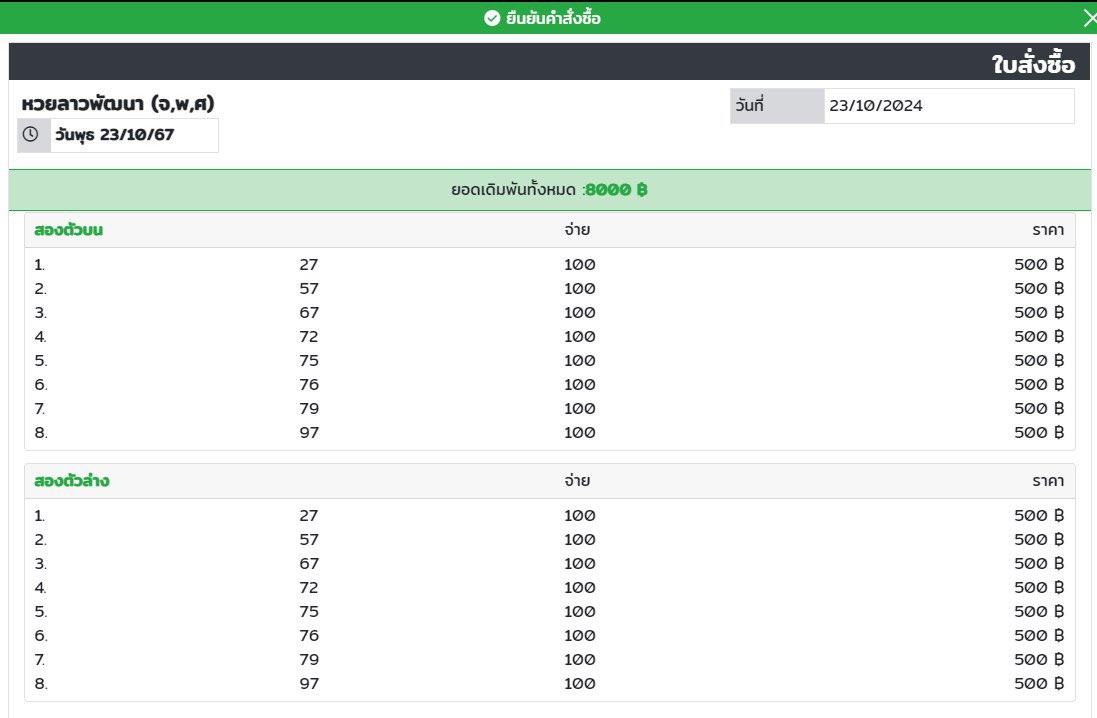Image resolution: width=1097 pixels, height=718 pixels.
Task: Select number 27 in the สองตัวบน list
Action: pyautogui.click(x=309, y=265)
